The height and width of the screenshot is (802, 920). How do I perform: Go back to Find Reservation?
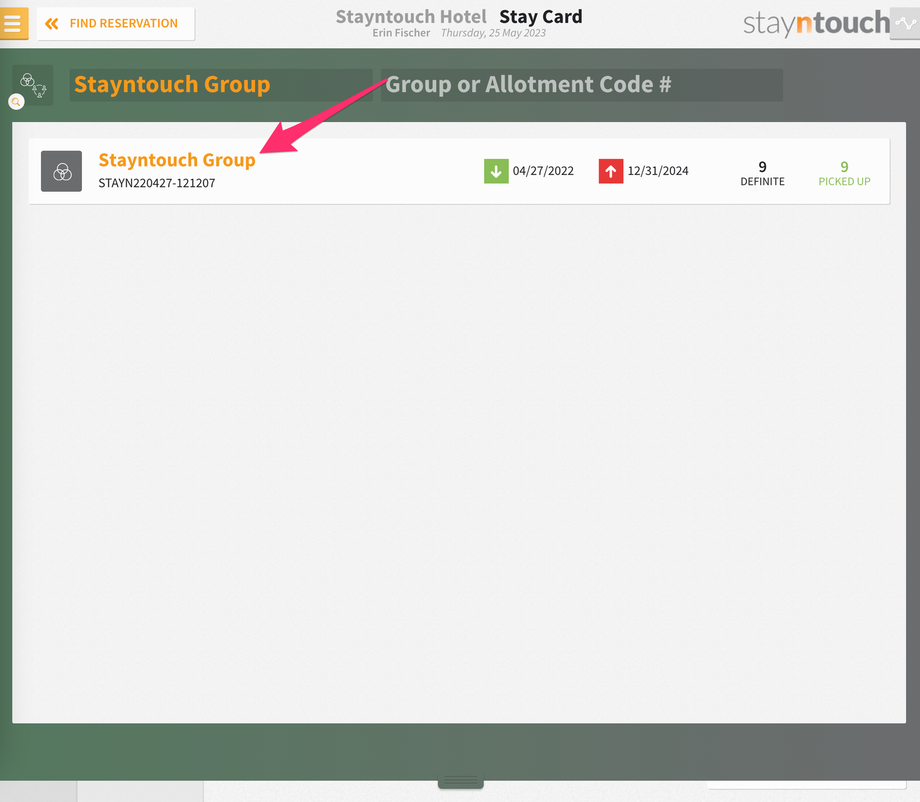116,23
